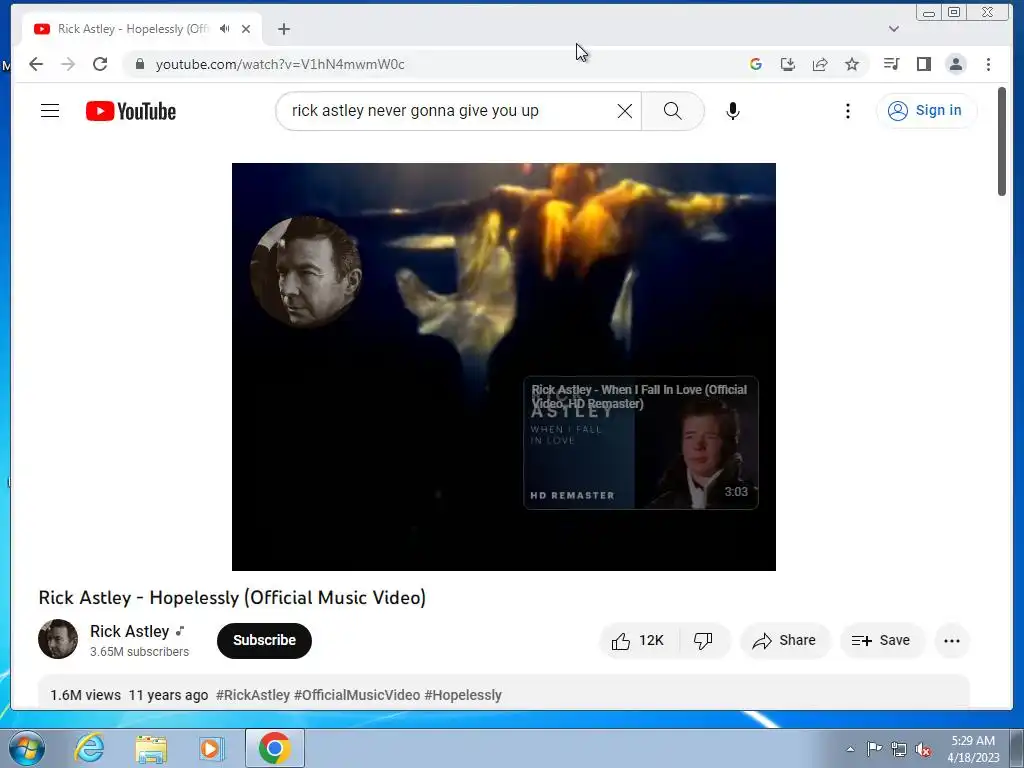Dislike the video with thumbs down
This screenshot has height=768, width=1024.
click(x=703, y=641)
